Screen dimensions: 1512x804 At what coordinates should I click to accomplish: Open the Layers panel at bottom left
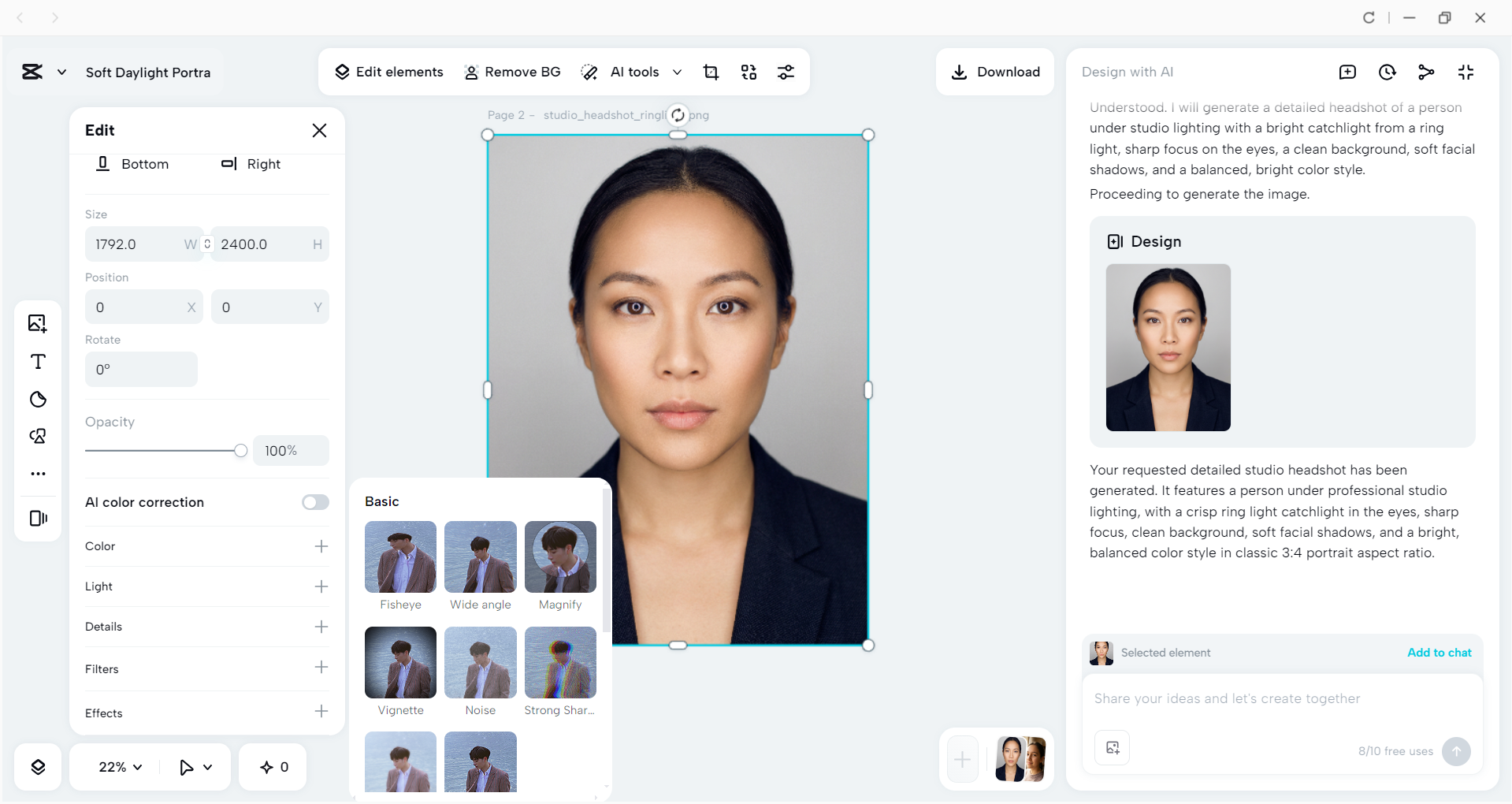[x=37, y=766]
